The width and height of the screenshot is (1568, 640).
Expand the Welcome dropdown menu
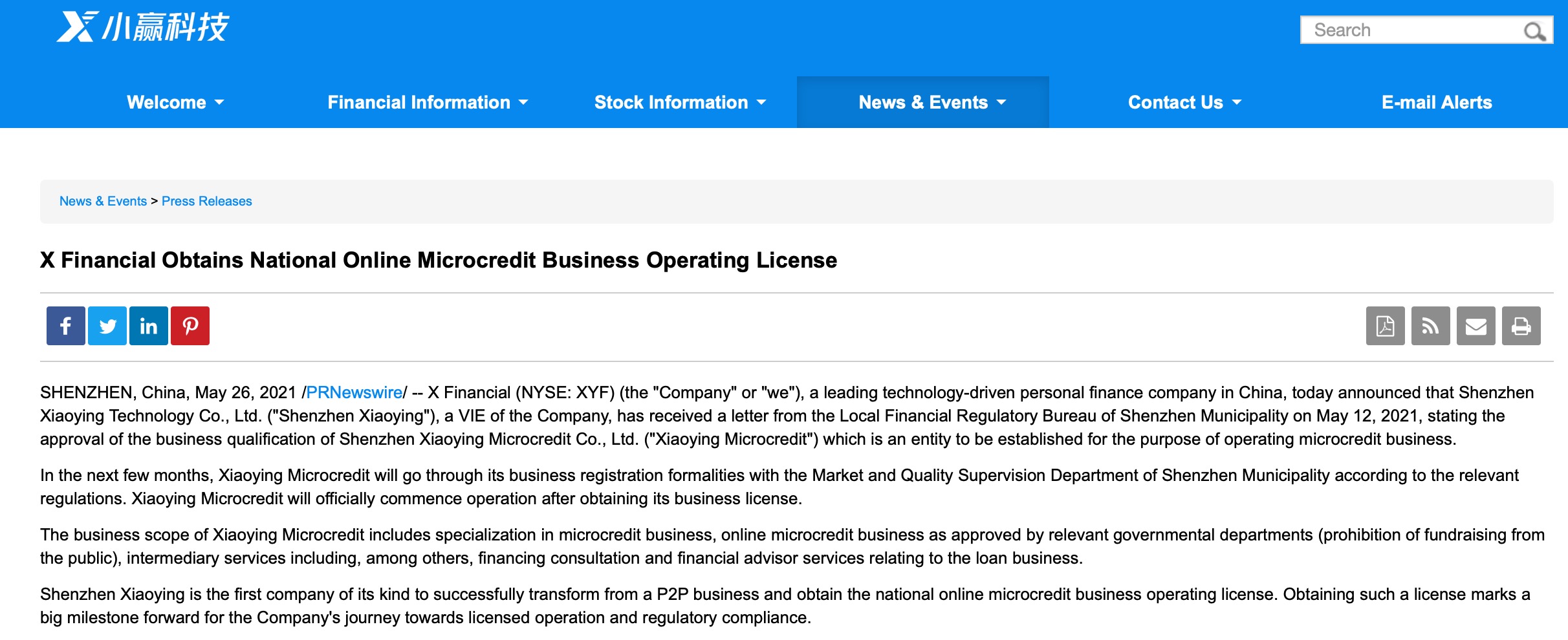point(175,102)
